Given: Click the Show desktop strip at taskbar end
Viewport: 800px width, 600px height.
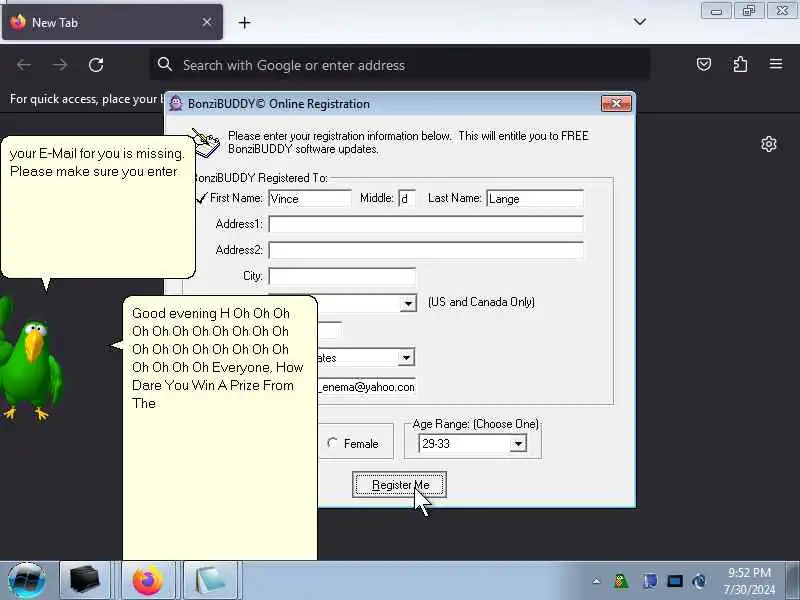Looking at the screenshot, I should point(793,581).
